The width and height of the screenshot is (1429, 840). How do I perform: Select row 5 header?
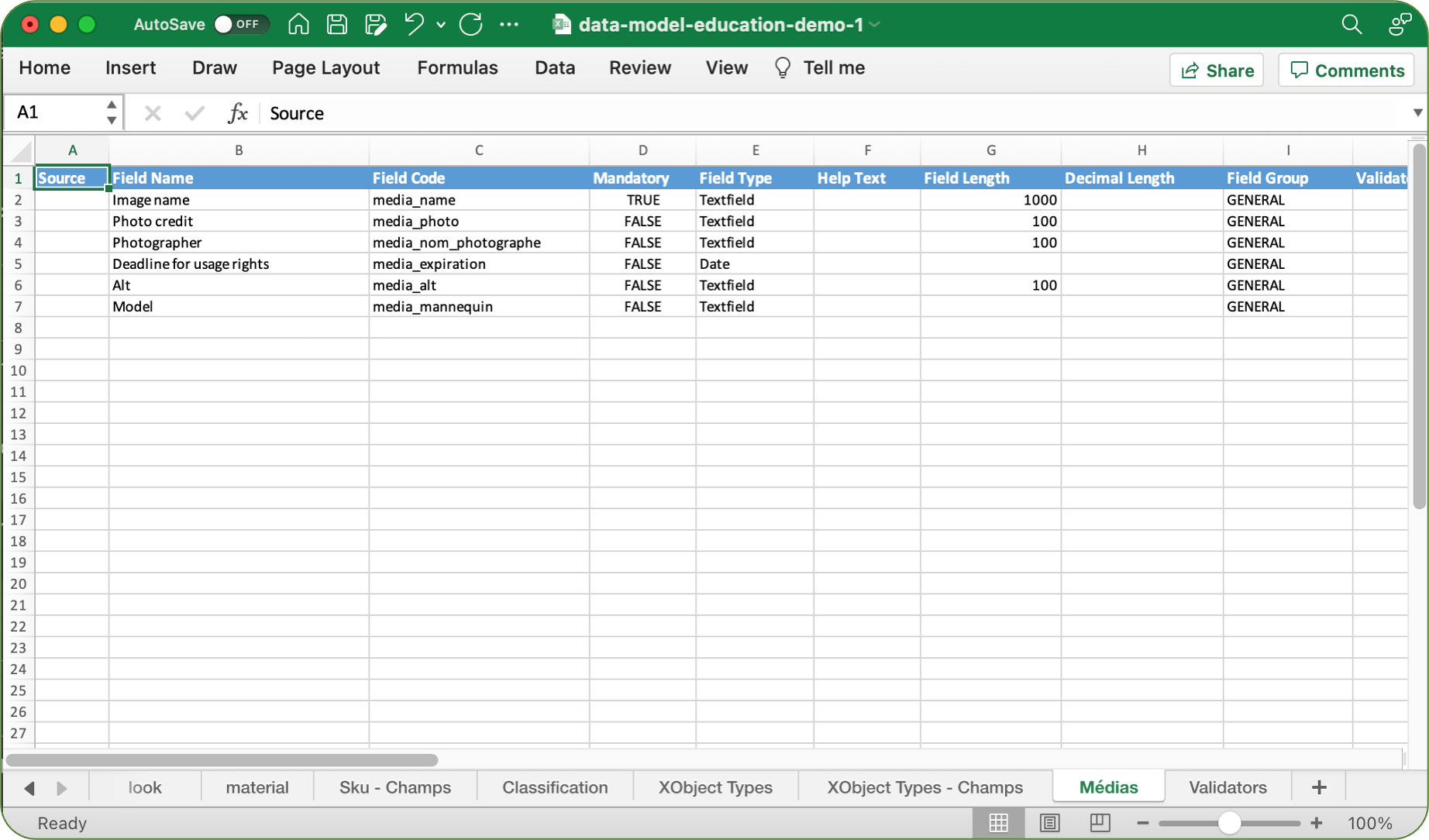click(x=19, y=263)
